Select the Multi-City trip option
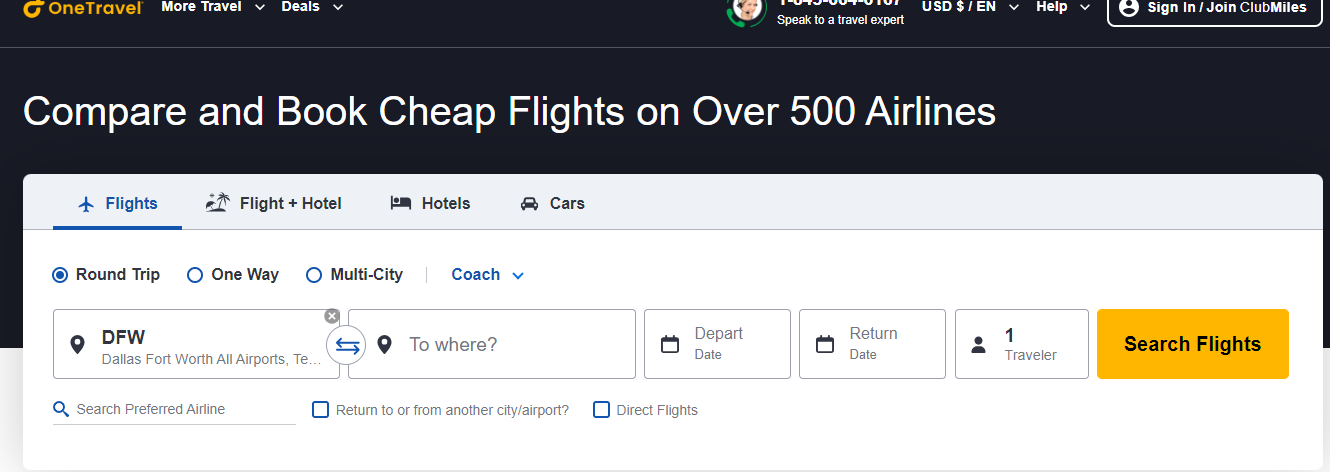1330x472 pixels. pos(314,275)
